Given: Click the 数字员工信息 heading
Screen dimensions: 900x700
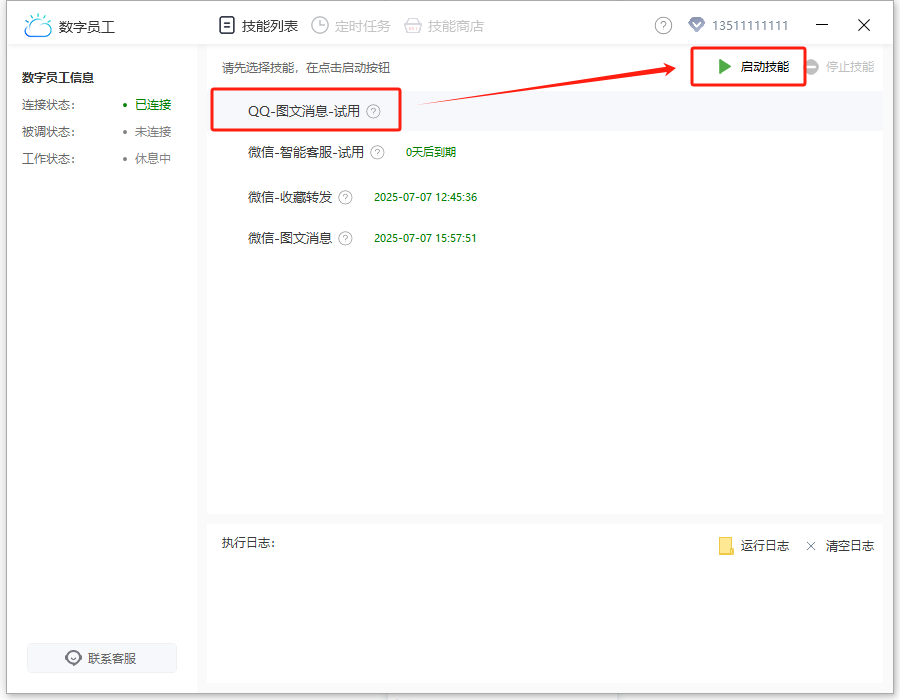Looking at the screenshot, I should (x=58, y=77).
